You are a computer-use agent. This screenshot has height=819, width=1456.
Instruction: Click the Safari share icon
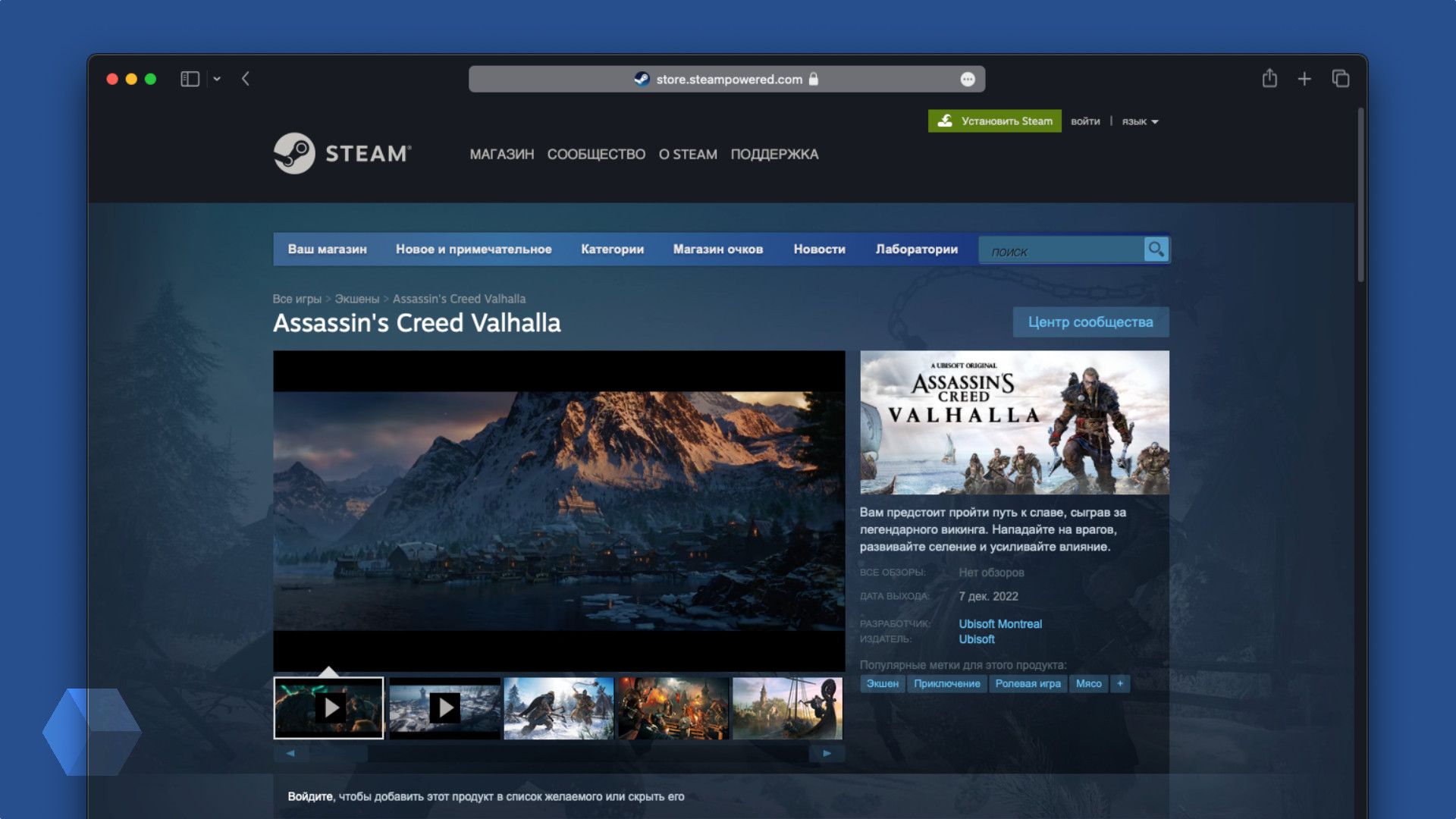[x=1269, y=78]
